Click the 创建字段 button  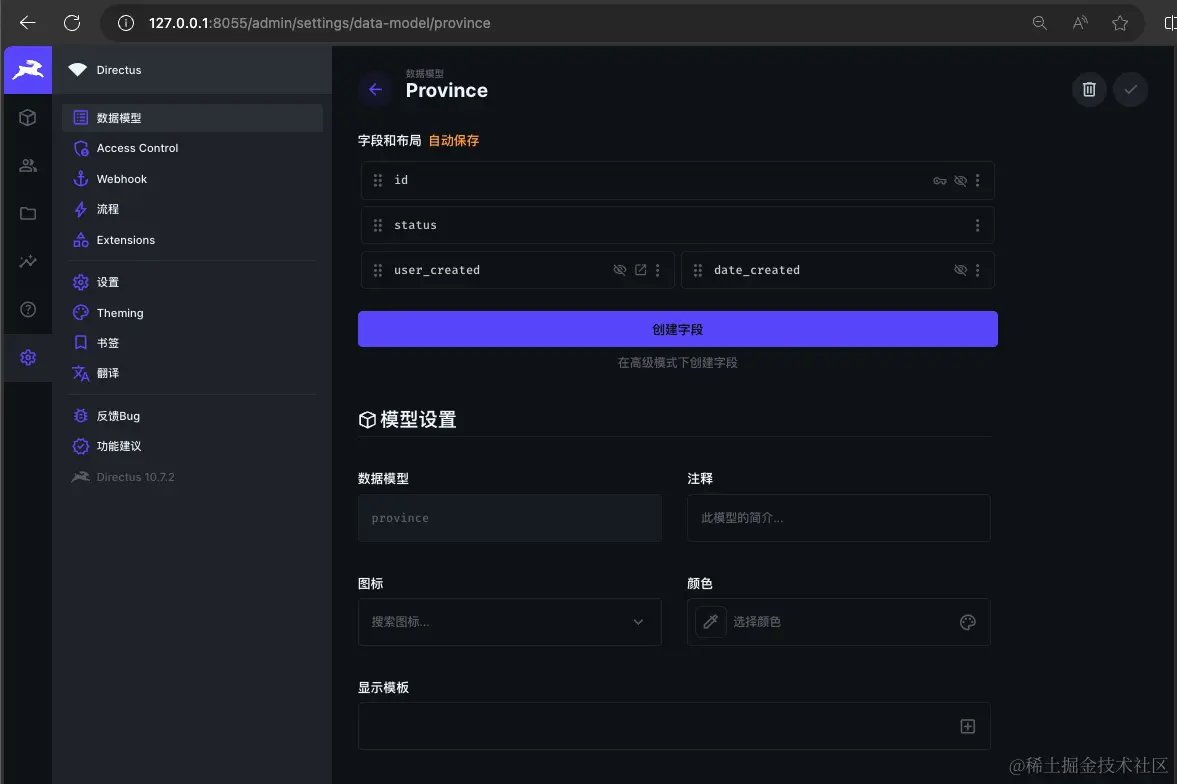coord(677,328)
